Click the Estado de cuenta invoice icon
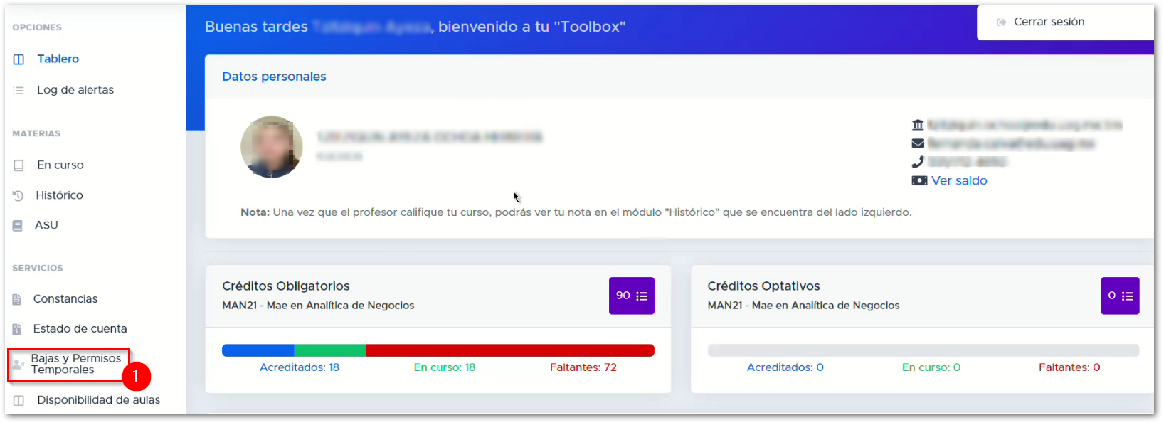The height and width of the screenshot is (423, 1163). click(x=17, y=329)
